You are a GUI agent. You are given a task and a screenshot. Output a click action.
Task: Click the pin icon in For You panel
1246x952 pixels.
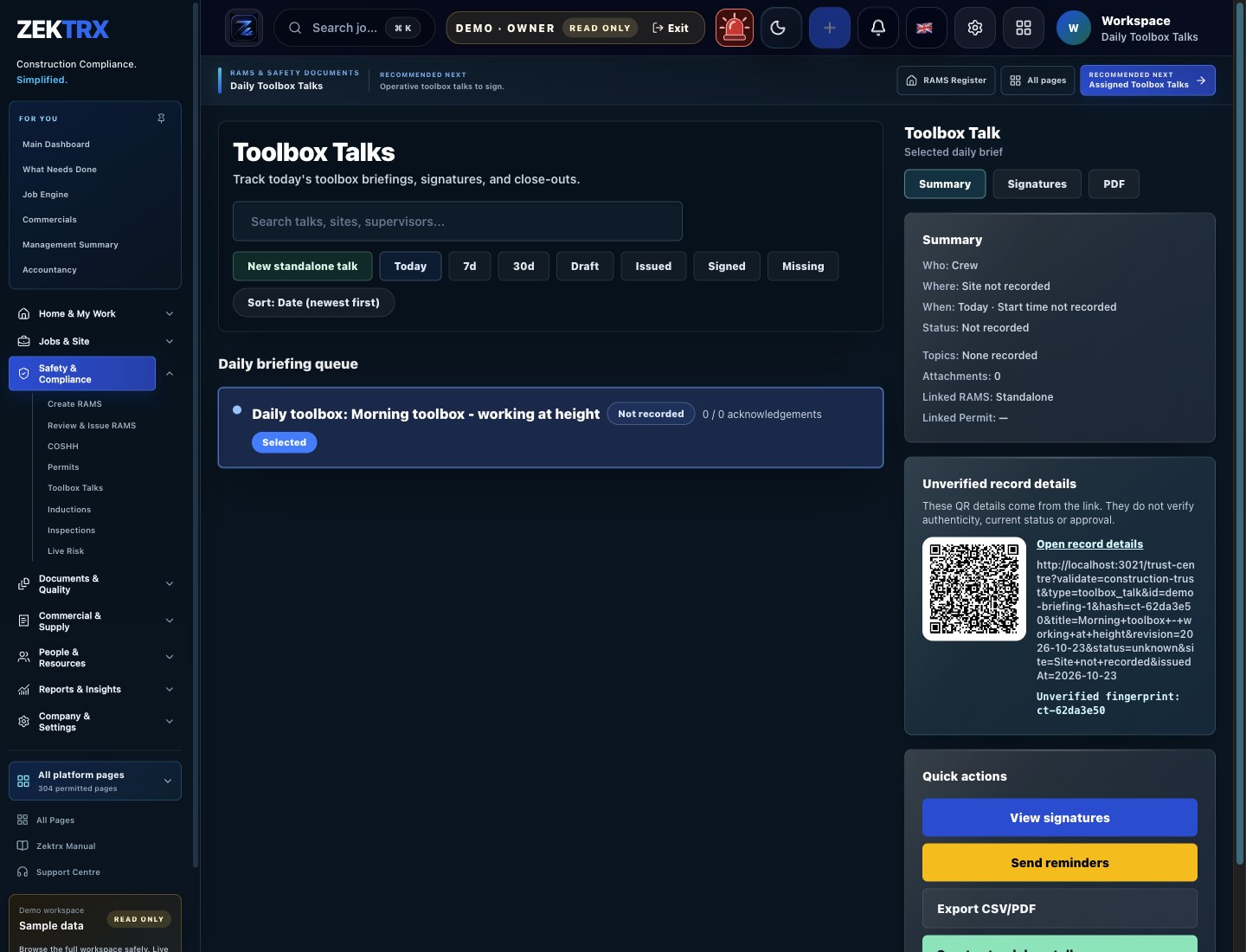point(161,119)
